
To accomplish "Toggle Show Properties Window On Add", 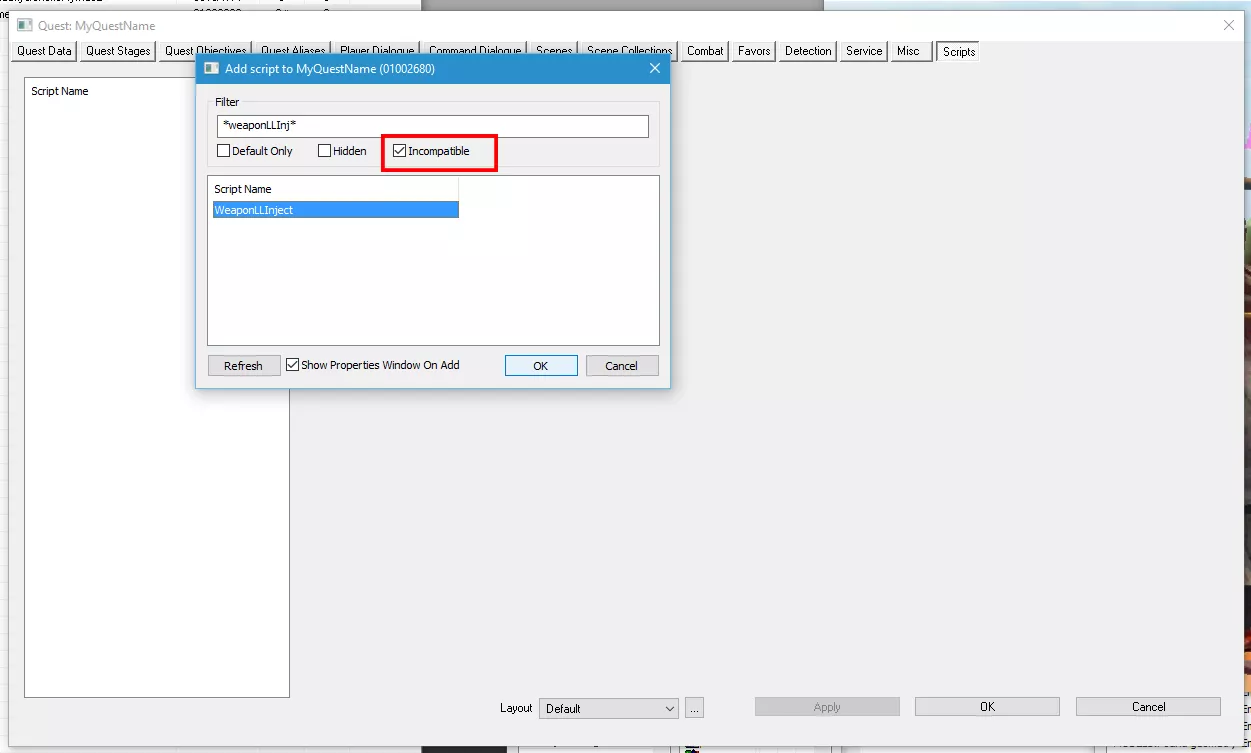I will [x=293, y=365].
